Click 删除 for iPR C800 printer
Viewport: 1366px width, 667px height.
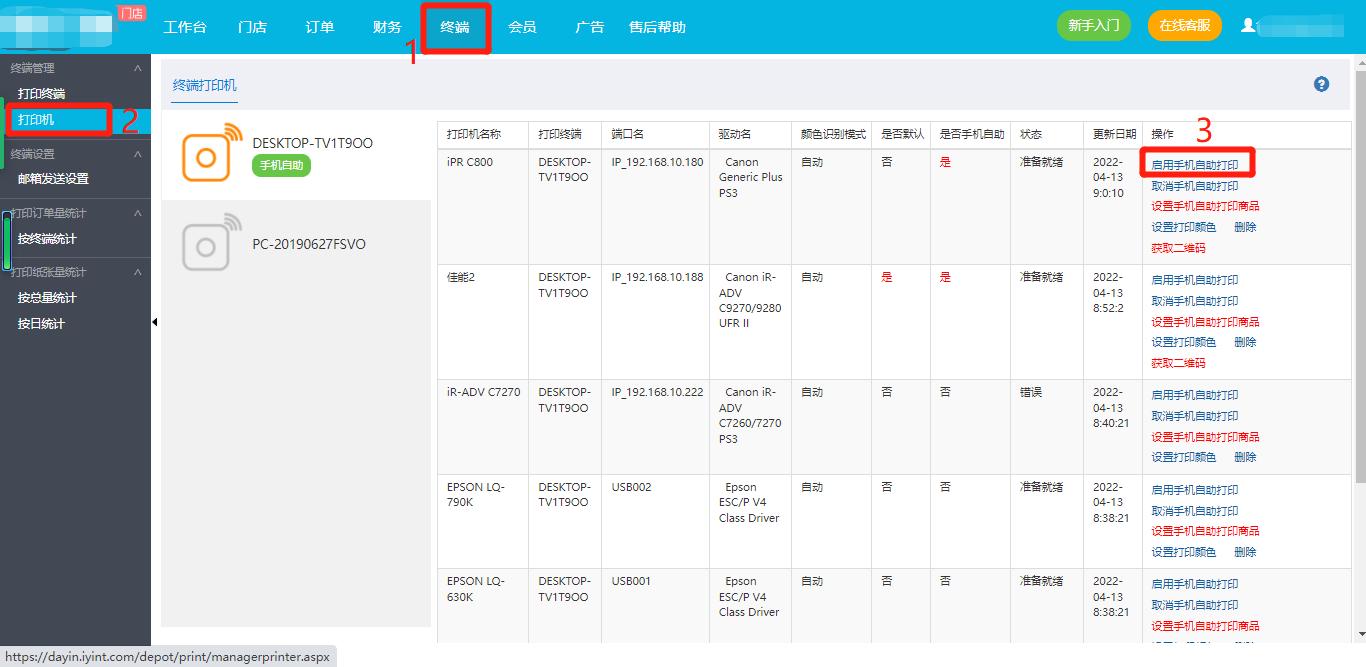1245,227
